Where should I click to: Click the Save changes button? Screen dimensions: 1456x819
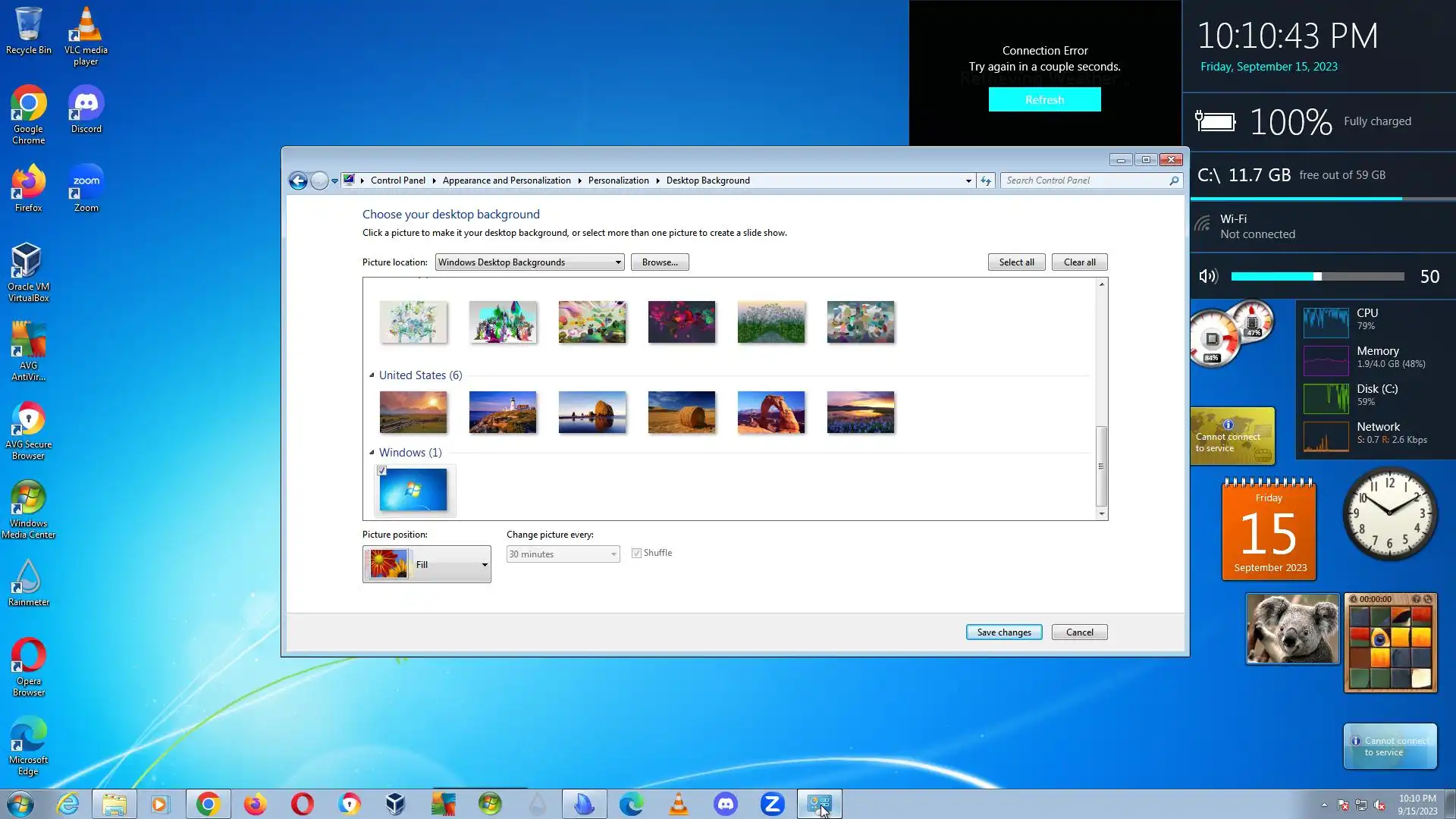1003,632
